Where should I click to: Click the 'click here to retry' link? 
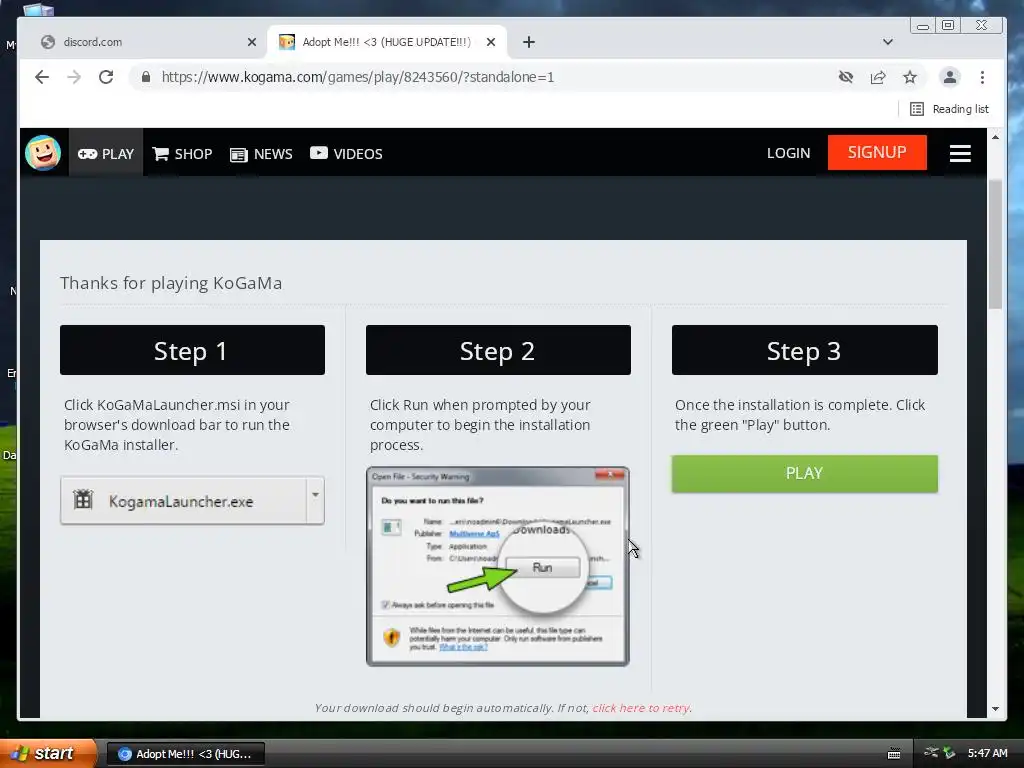coord(641,708)
